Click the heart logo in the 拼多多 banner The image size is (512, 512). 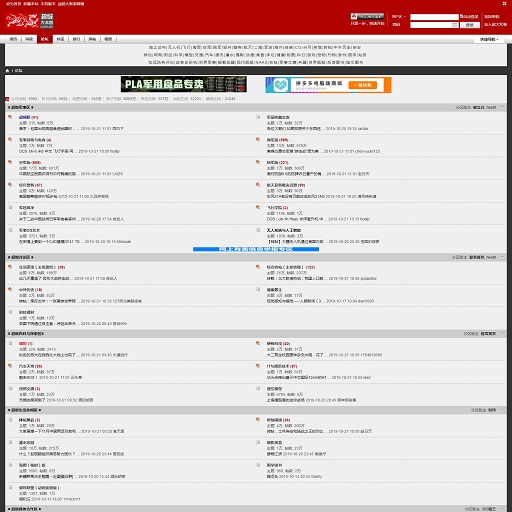[x=281, y=85]
